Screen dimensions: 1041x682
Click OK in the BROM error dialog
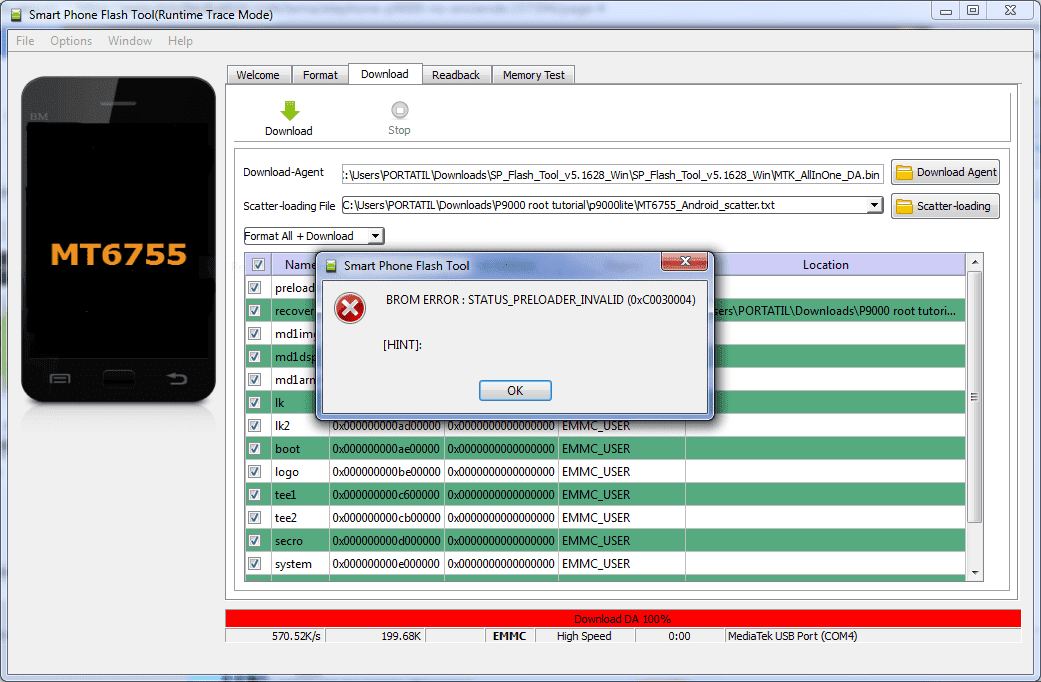[x=515, y=390]
